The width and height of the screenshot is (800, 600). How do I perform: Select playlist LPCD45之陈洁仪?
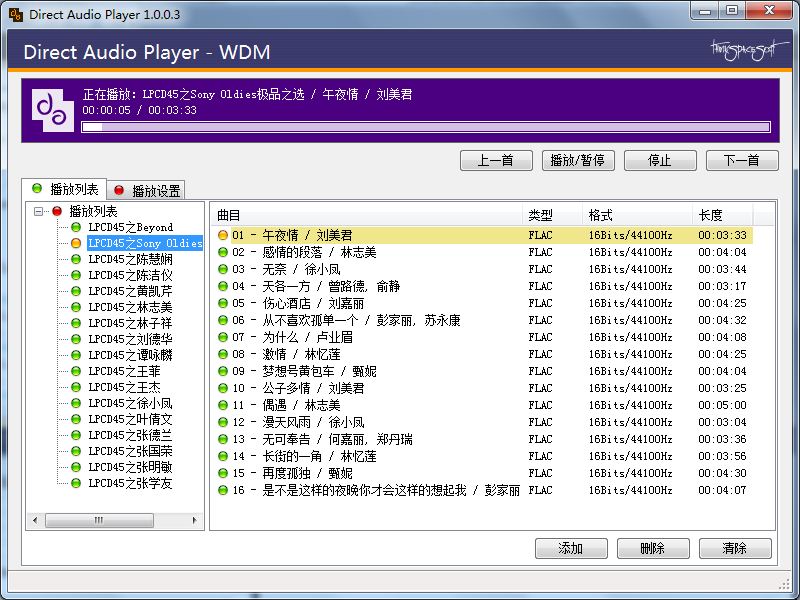coord(130,275)
